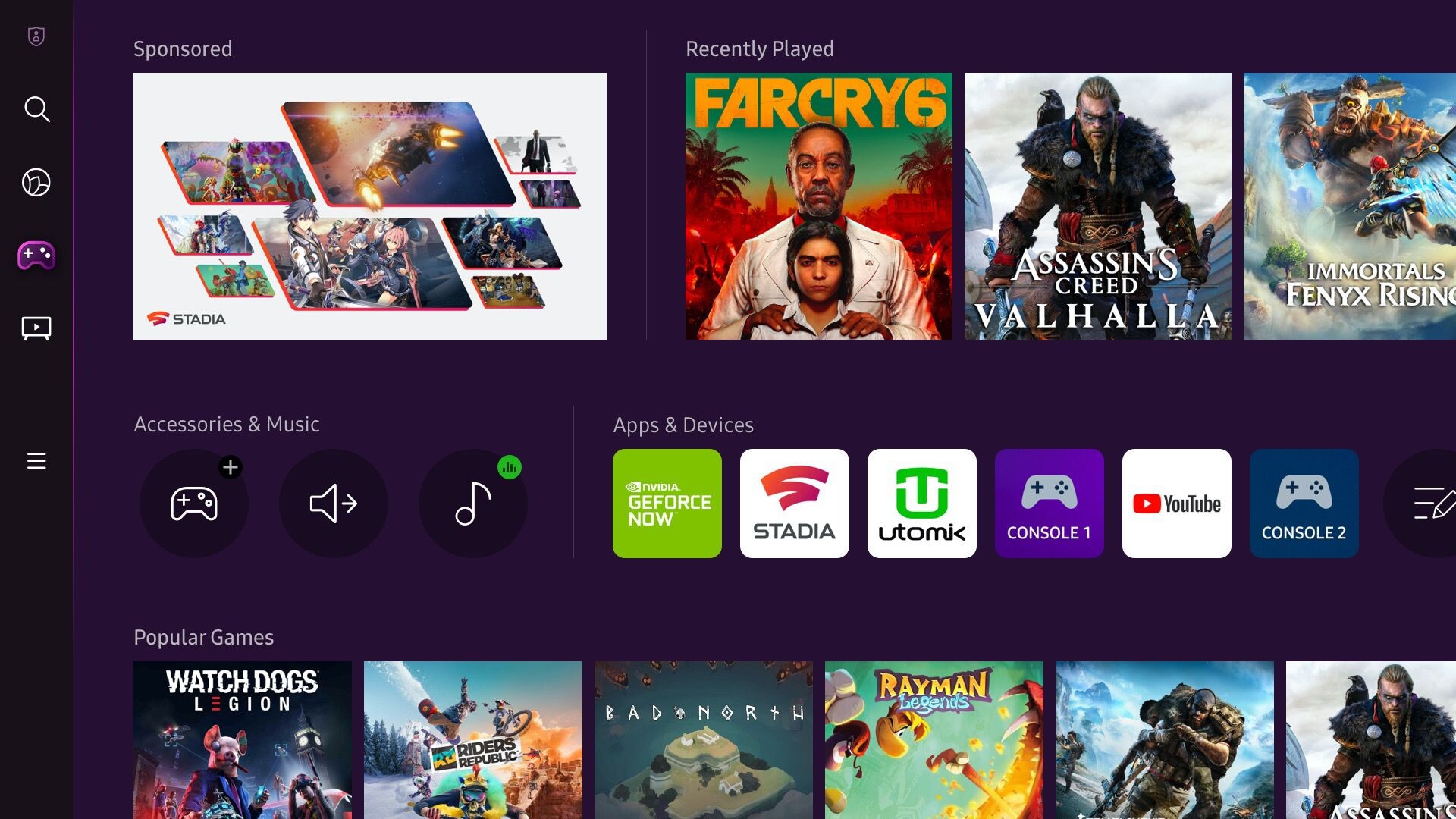The width and height of the screenshot is (1456, 819).
Task: Expand Recently Played games list
Action: pyautogui.click(x=760, y=48)
